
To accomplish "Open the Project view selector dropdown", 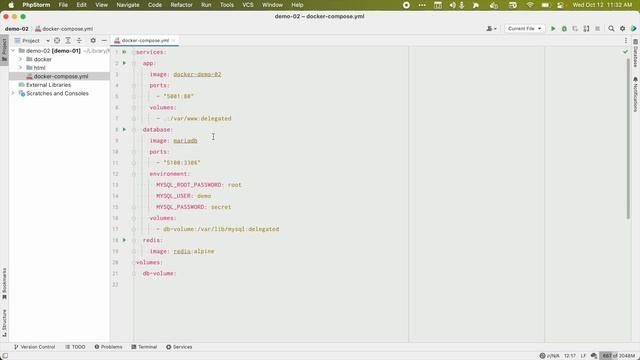I will coord(32,40).
